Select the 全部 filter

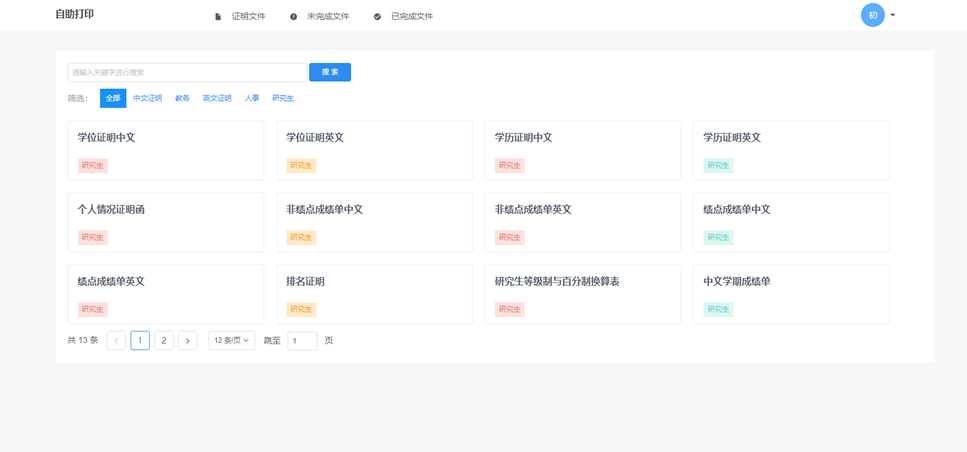point(113,99)
